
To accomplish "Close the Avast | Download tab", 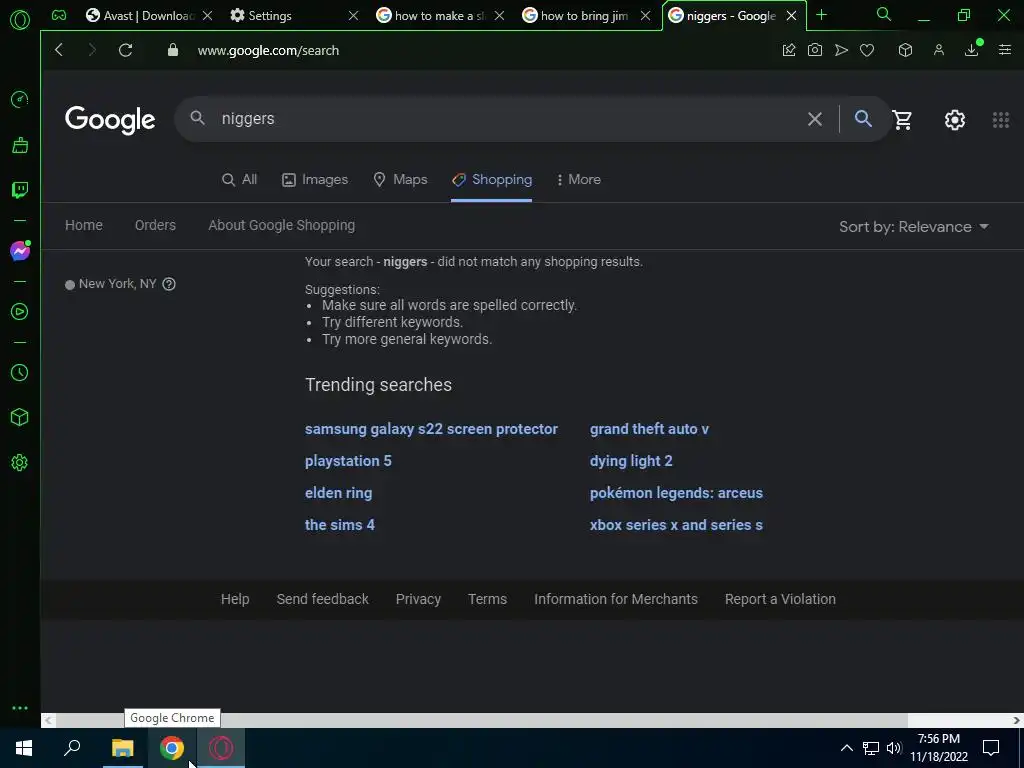I will [207, 15].
